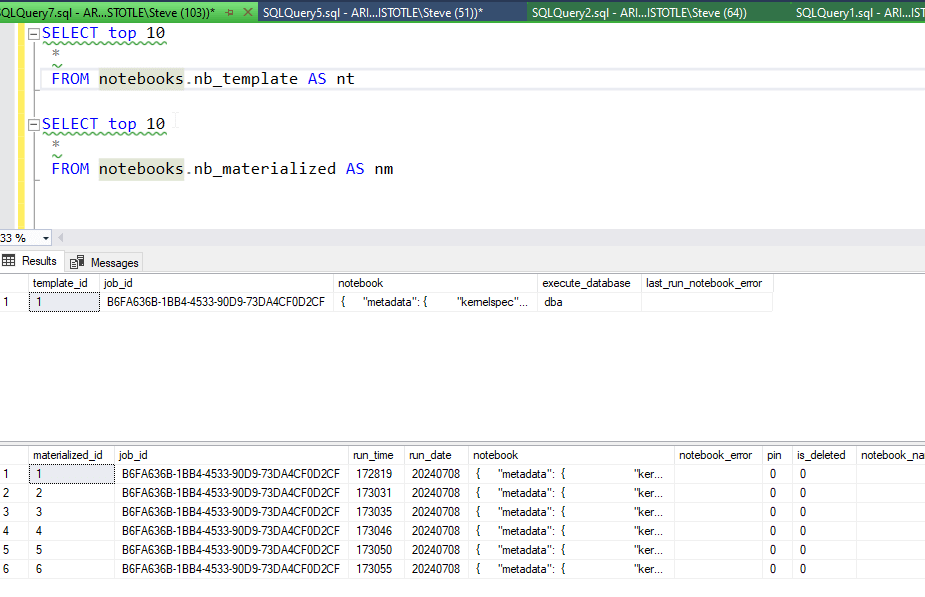
Task: Open the Messages tab
Action: pos(104,263)
